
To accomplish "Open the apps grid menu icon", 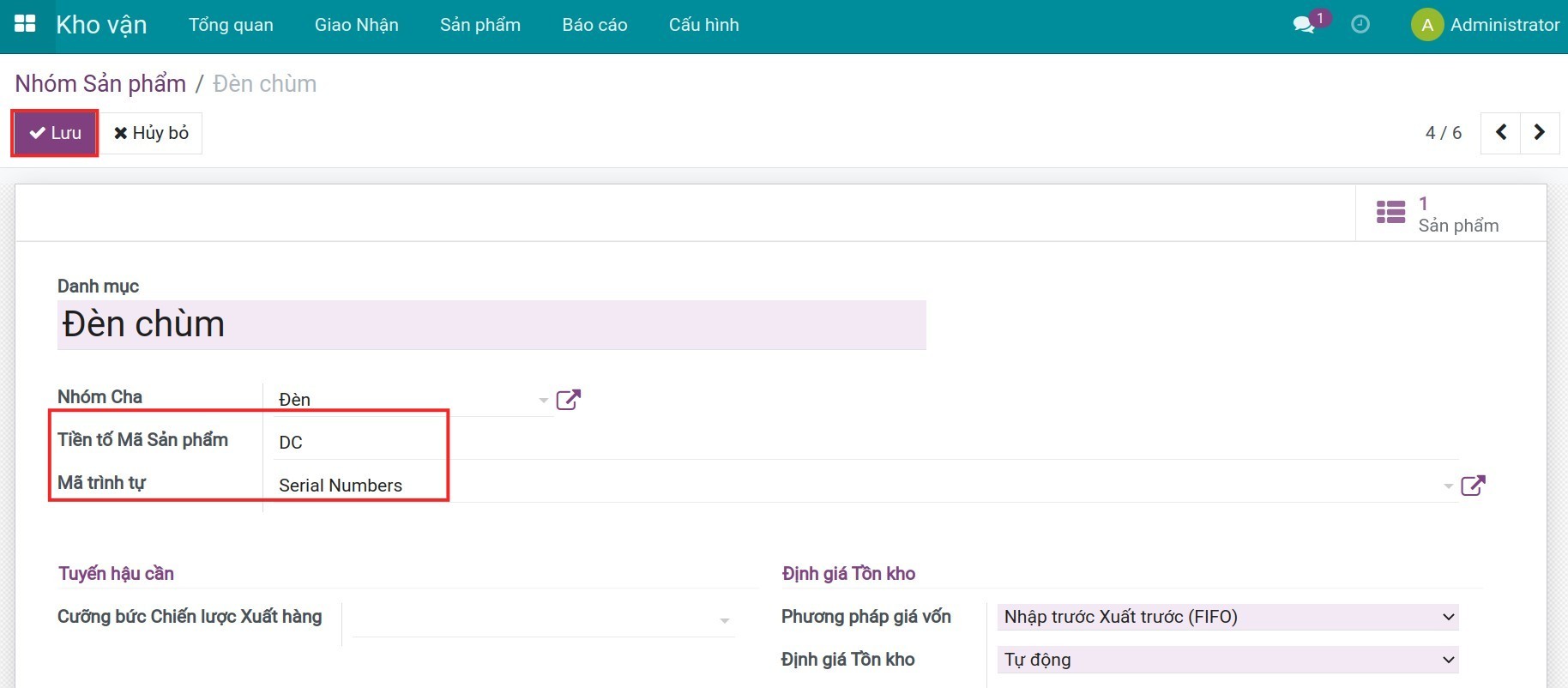I will [x=25, y=24].
